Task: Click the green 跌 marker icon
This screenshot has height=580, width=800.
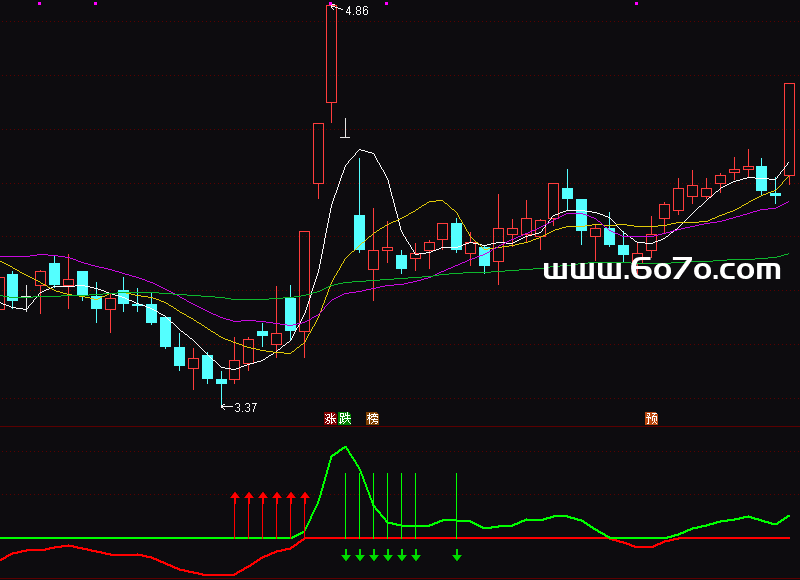Action: pyautogui.click(x=345, y=419)
